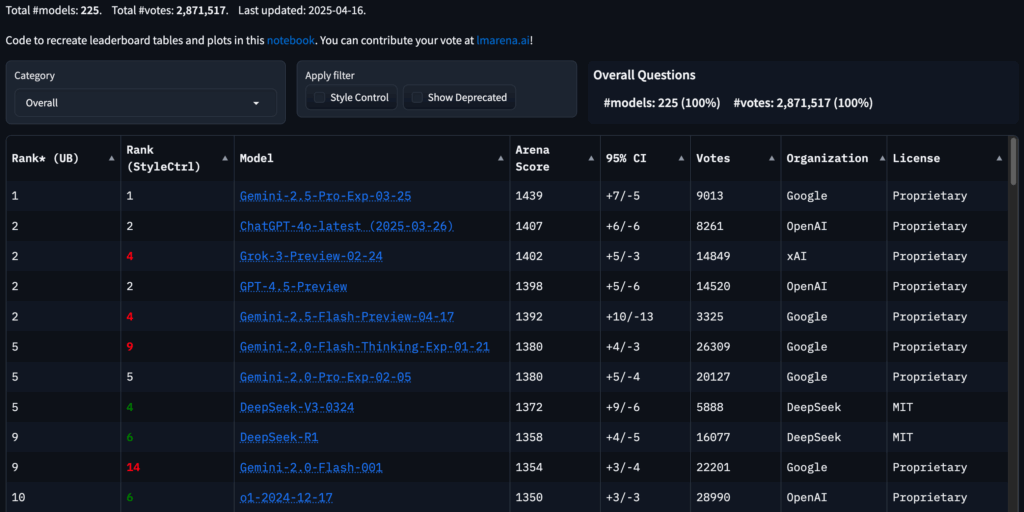Open the ChatGPT-4o-latest (2025-03-26) link
1024x512 pixels.
347,226
